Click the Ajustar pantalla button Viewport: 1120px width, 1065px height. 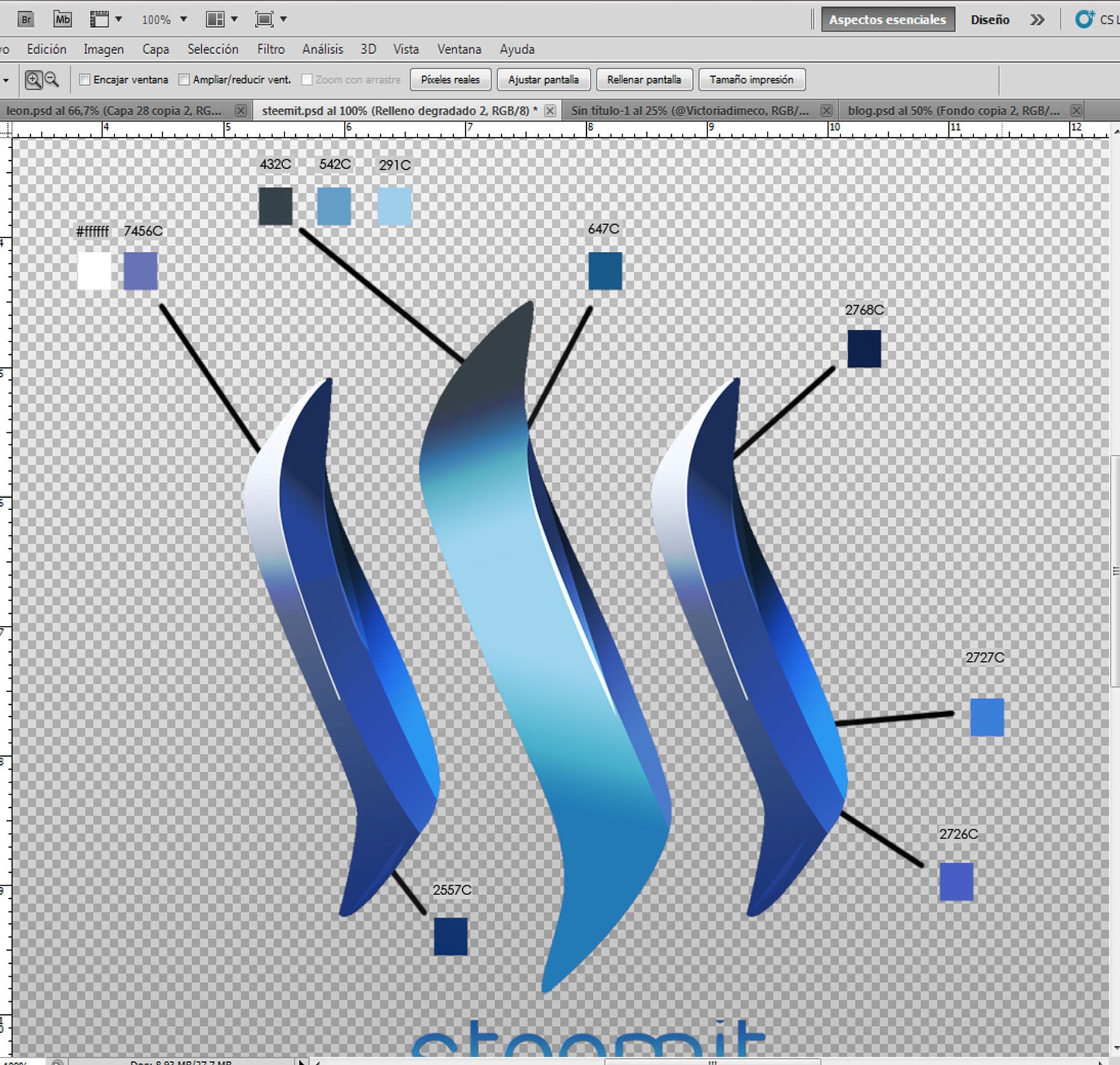543,80
